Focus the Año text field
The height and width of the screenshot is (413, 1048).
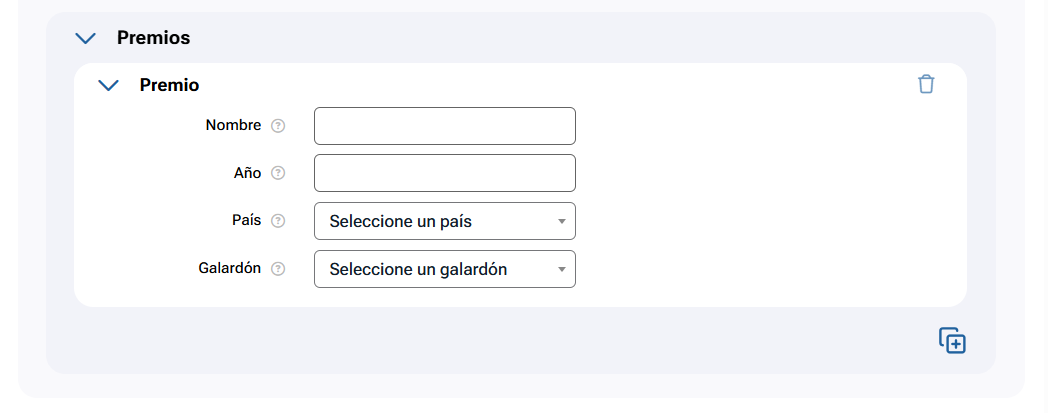[445, 173]
